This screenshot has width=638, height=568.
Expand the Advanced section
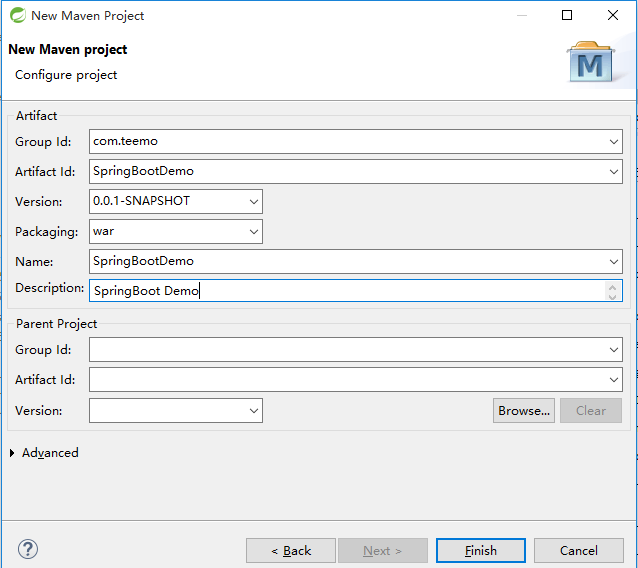click(x=12, y=453)
